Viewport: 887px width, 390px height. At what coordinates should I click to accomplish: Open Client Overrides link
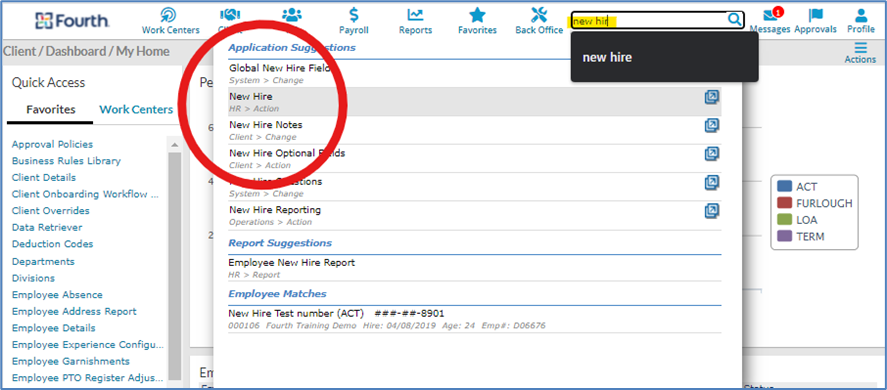tap(51, 211)
